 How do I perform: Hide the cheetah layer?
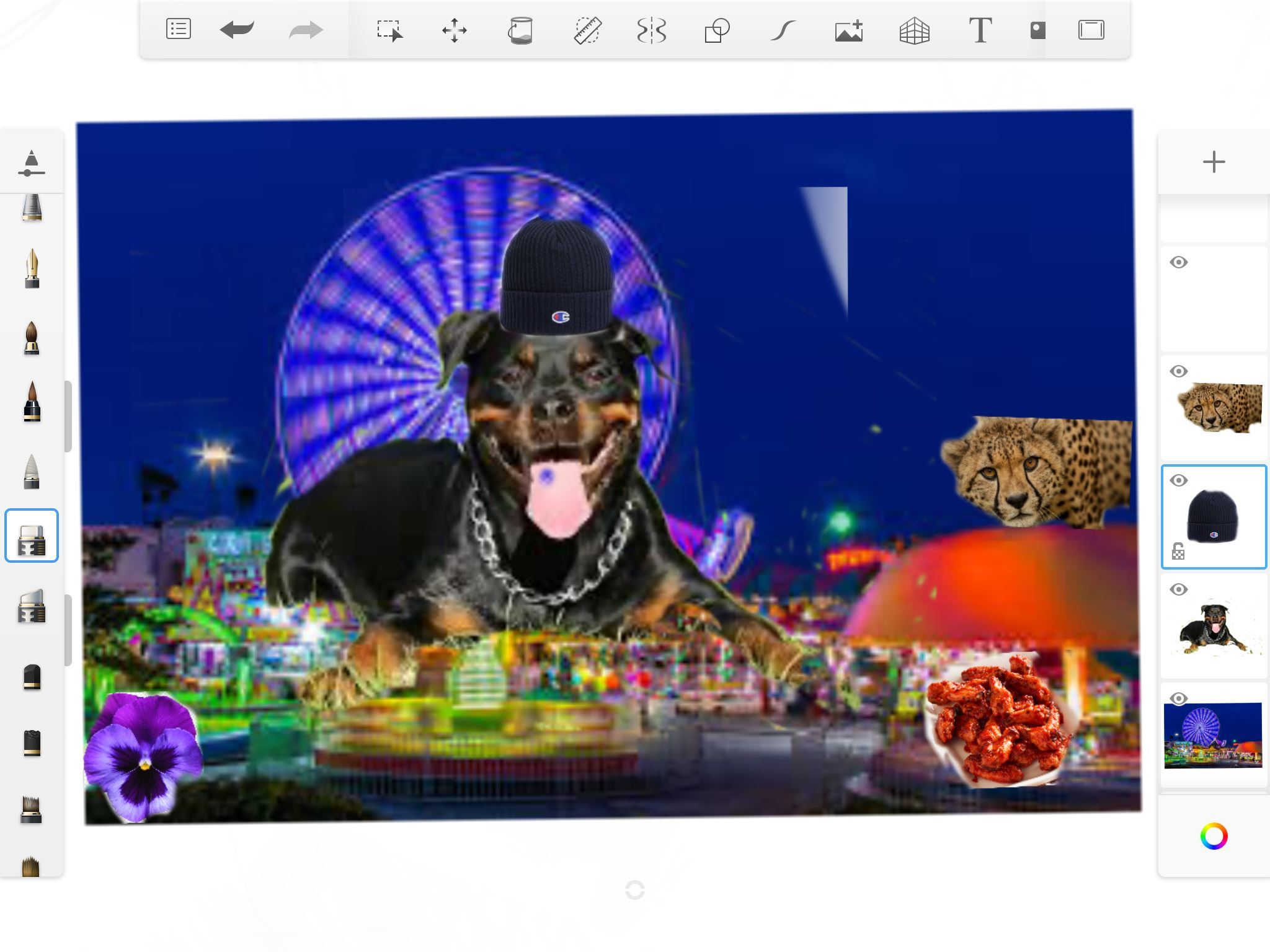point(1179,371)
